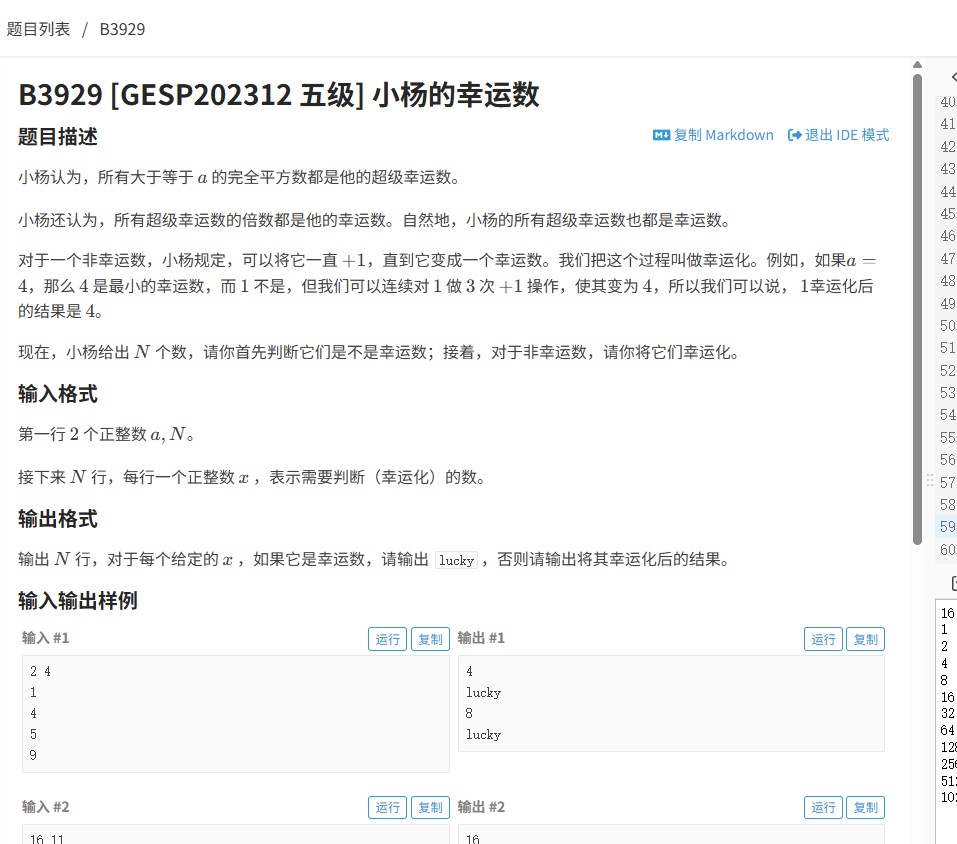Collapse the code editor panel via the chevron
This screenshot has height=844, width=957.
[x=954, y=77]
